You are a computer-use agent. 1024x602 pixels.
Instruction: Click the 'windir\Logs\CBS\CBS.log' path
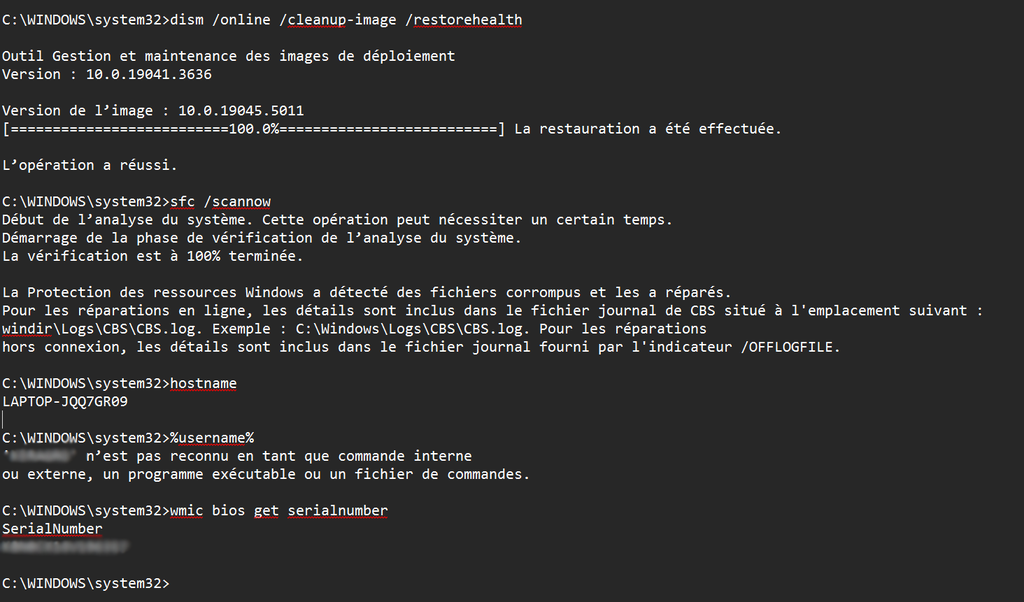coord(103,329)
